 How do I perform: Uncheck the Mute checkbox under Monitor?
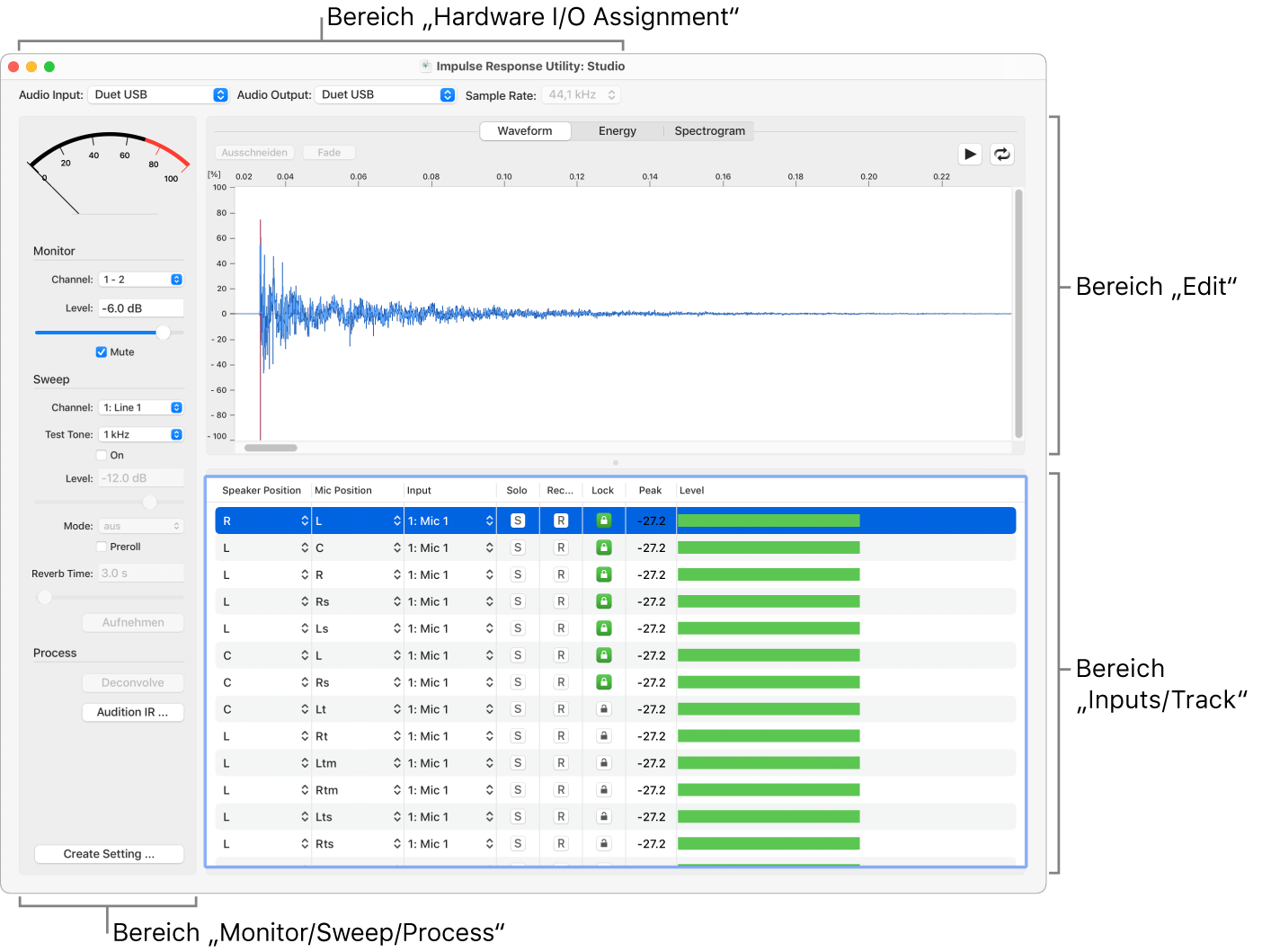pos(102,352)
